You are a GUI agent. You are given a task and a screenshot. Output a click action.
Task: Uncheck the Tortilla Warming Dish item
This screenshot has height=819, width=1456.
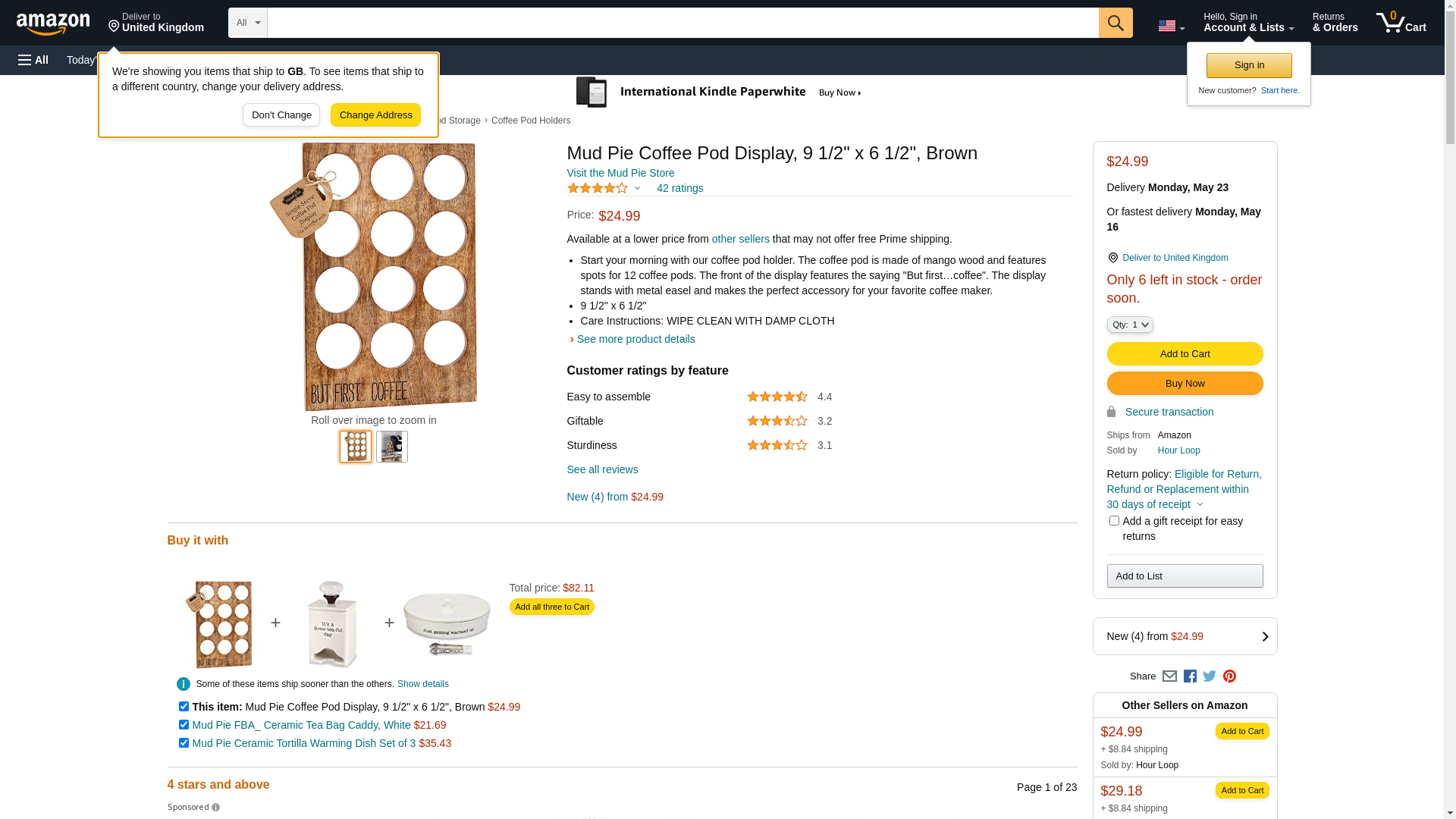click(x=184, y=743)
